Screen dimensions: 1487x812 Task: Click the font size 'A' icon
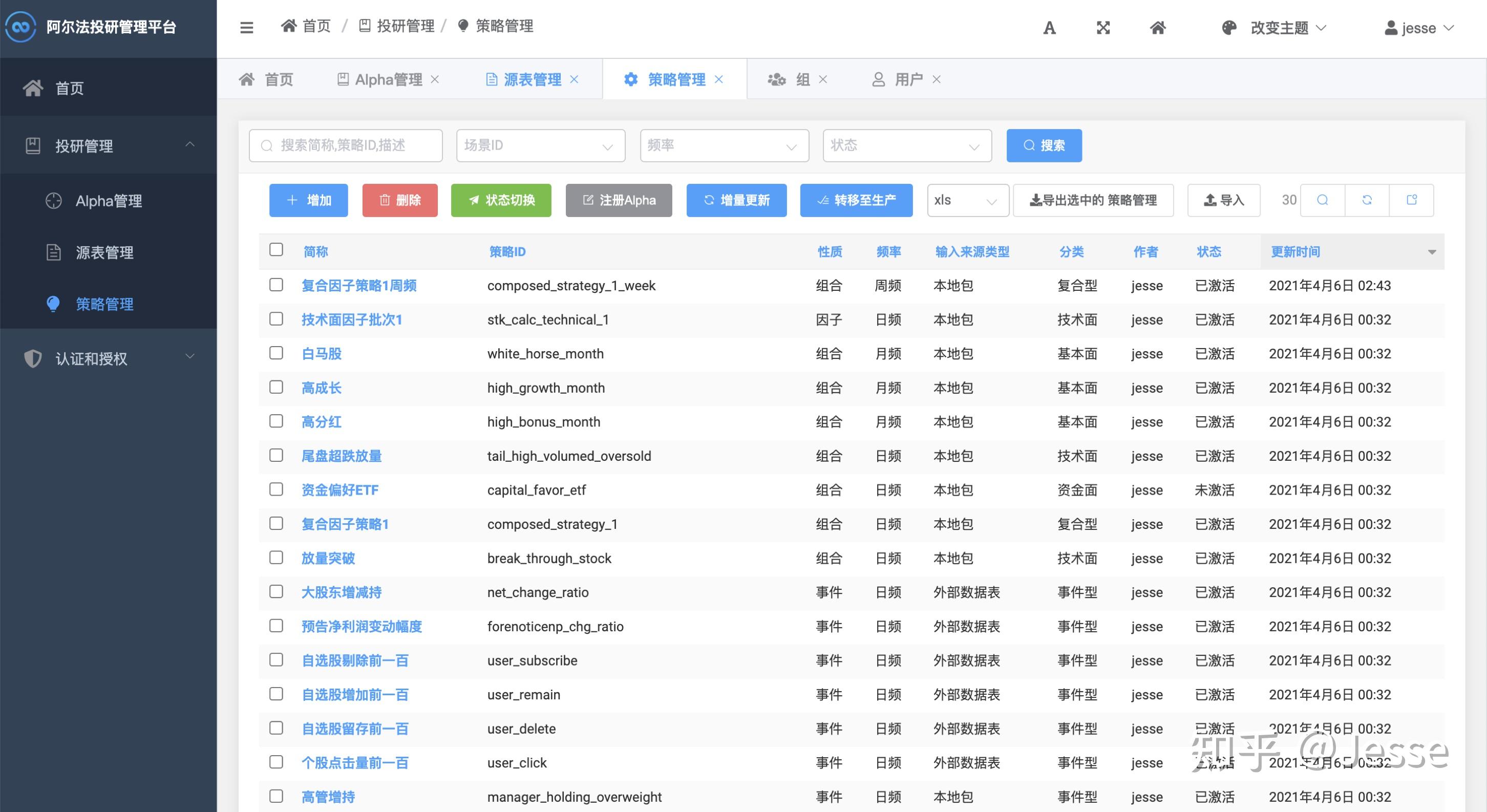[x=1049, y=28]
